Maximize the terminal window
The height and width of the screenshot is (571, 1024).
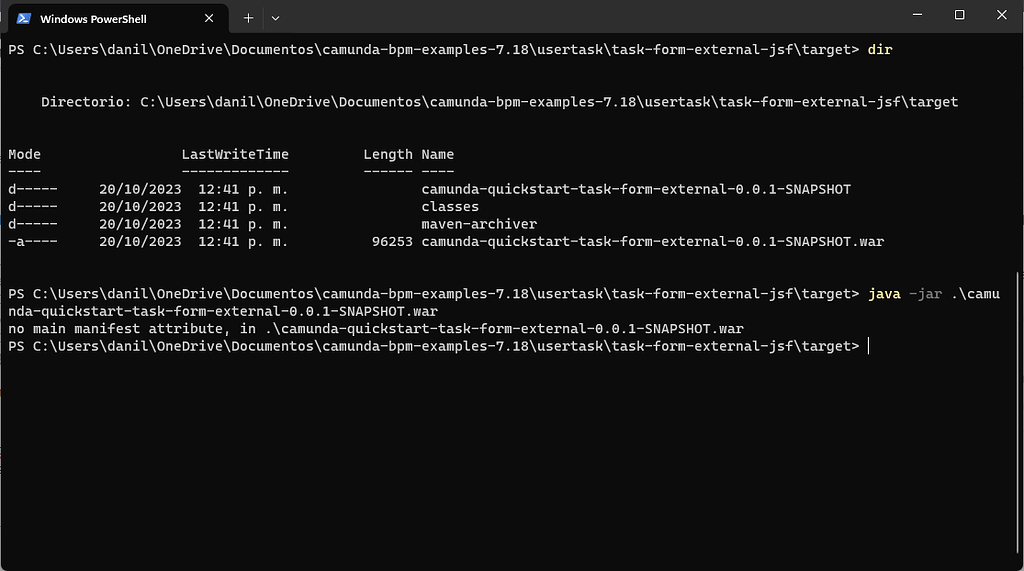(959, 14)
